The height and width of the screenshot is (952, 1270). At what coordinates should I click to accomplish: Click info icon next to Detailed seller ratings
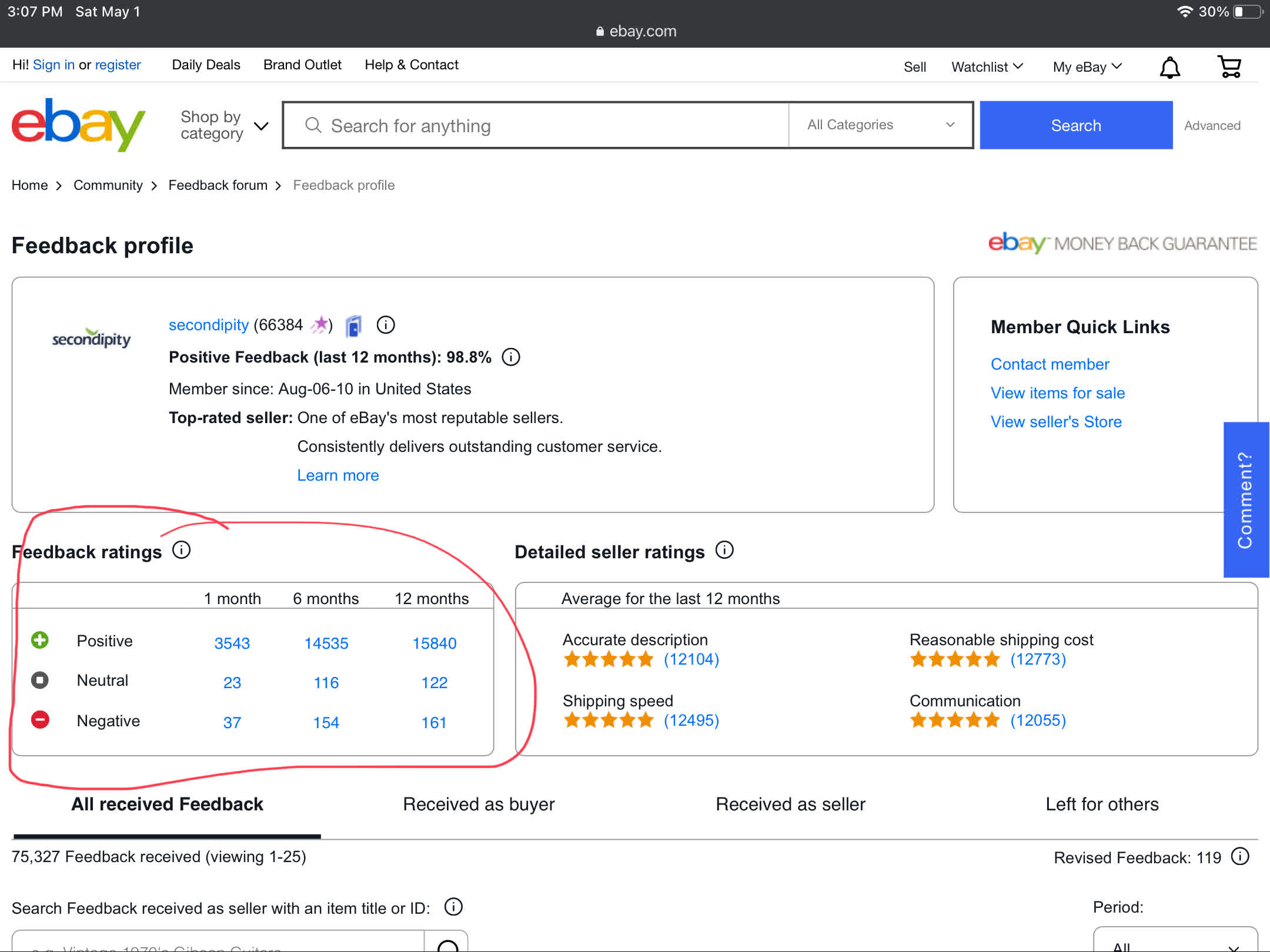point(724,550)
